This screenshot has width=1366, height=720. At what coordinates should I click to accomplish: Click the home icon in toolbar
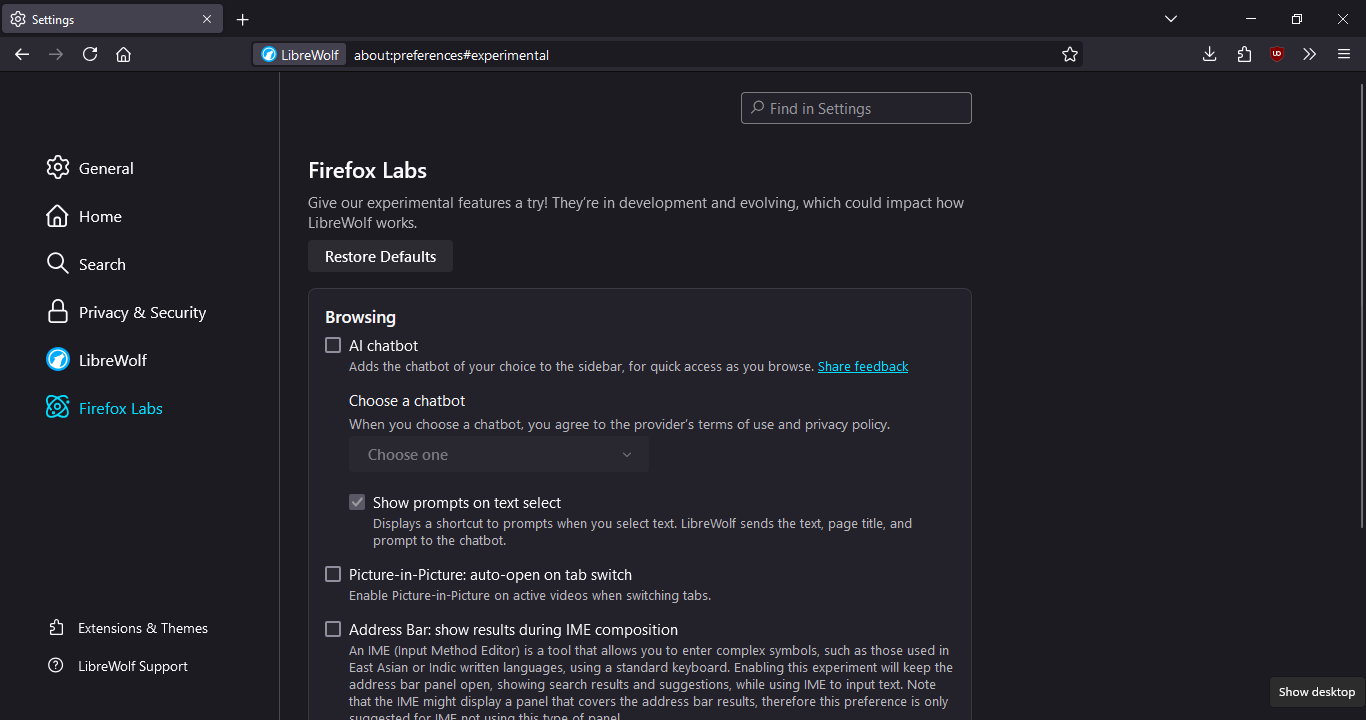point(124,54)
